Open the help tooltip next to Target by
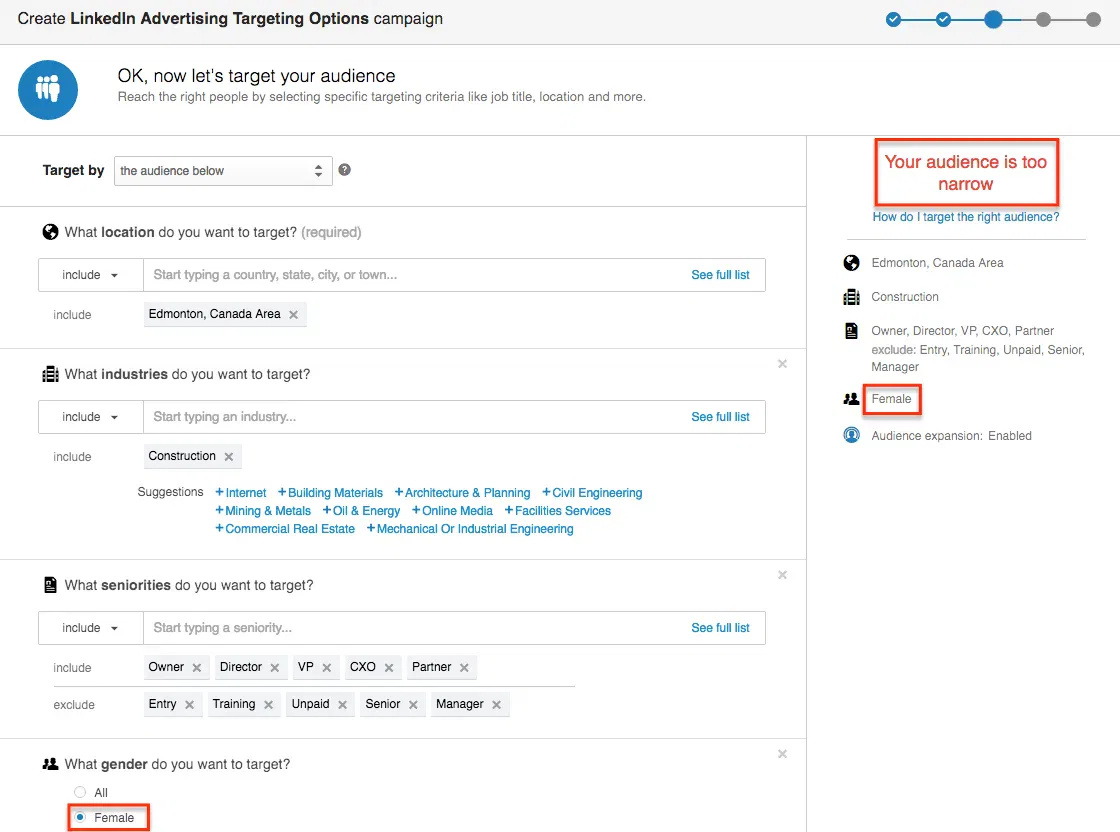This screenshot has width=1120, height=832. 344,169
